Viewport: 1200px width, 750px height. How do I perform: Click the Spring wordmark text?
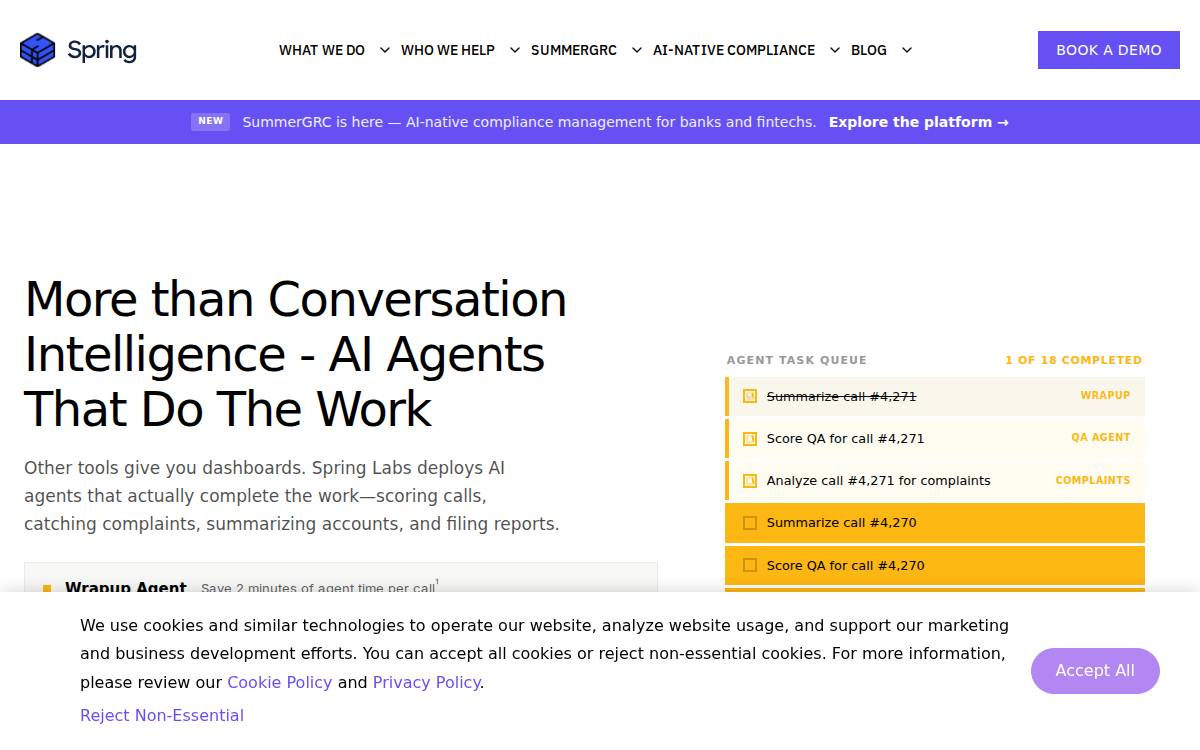tap(102, 50)
